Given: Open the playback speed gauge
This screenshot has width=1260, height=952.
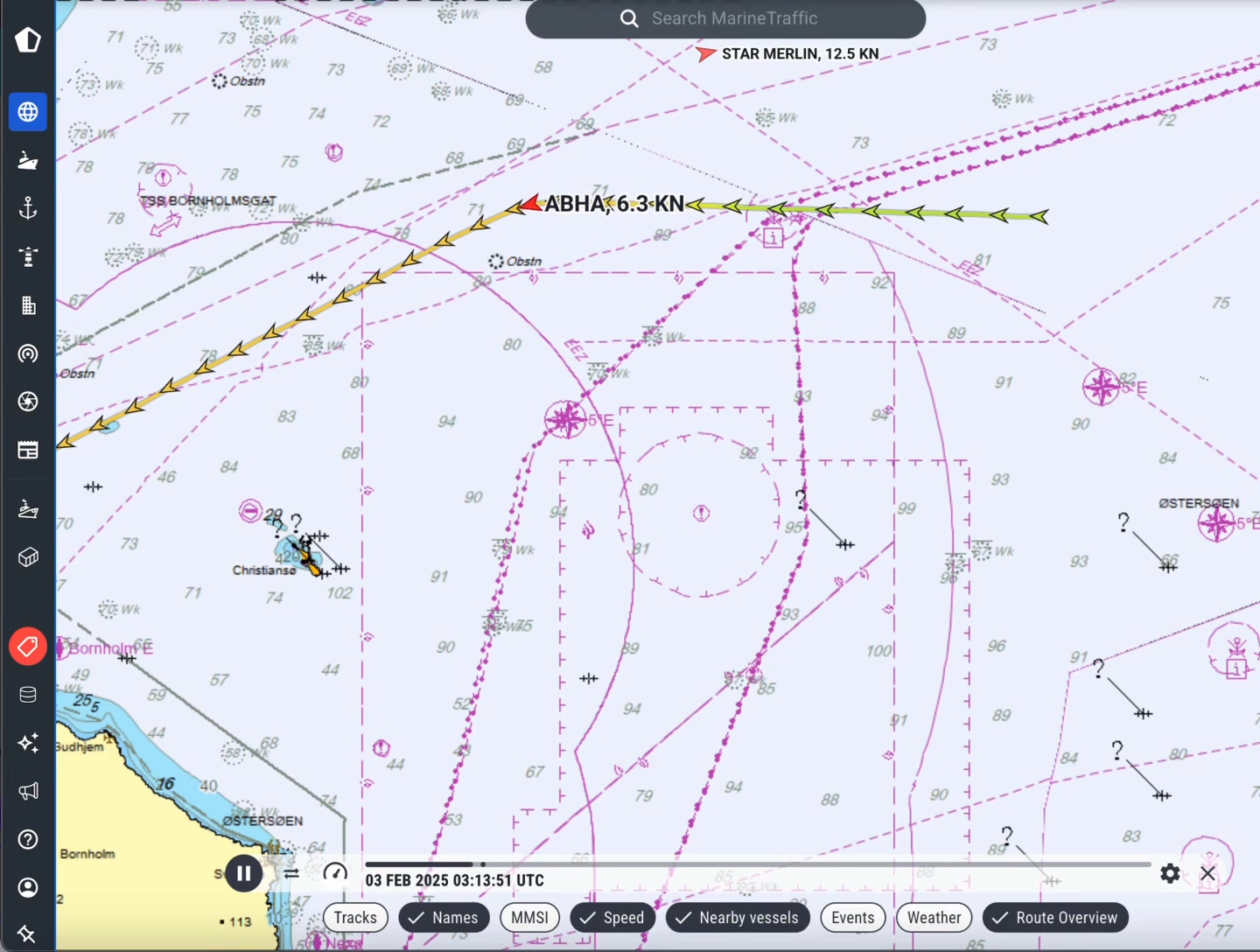Looking at the screenshot, I should click(x=335, y=873).
